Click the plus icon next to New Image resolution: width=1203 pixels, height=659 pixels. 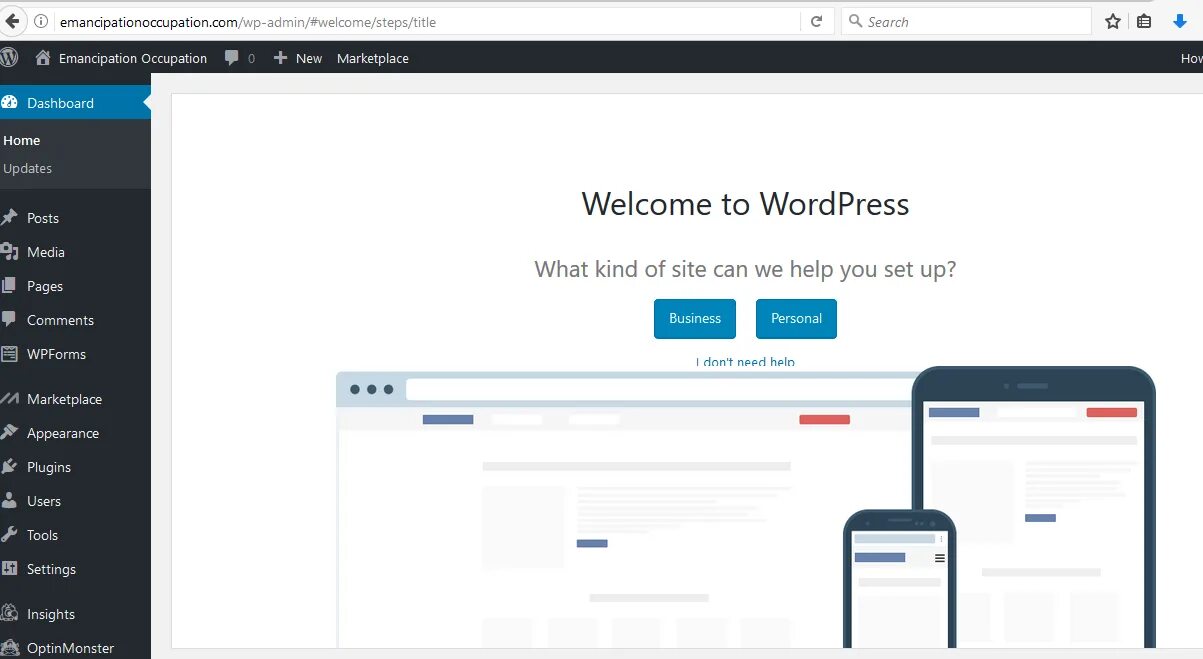281,58
